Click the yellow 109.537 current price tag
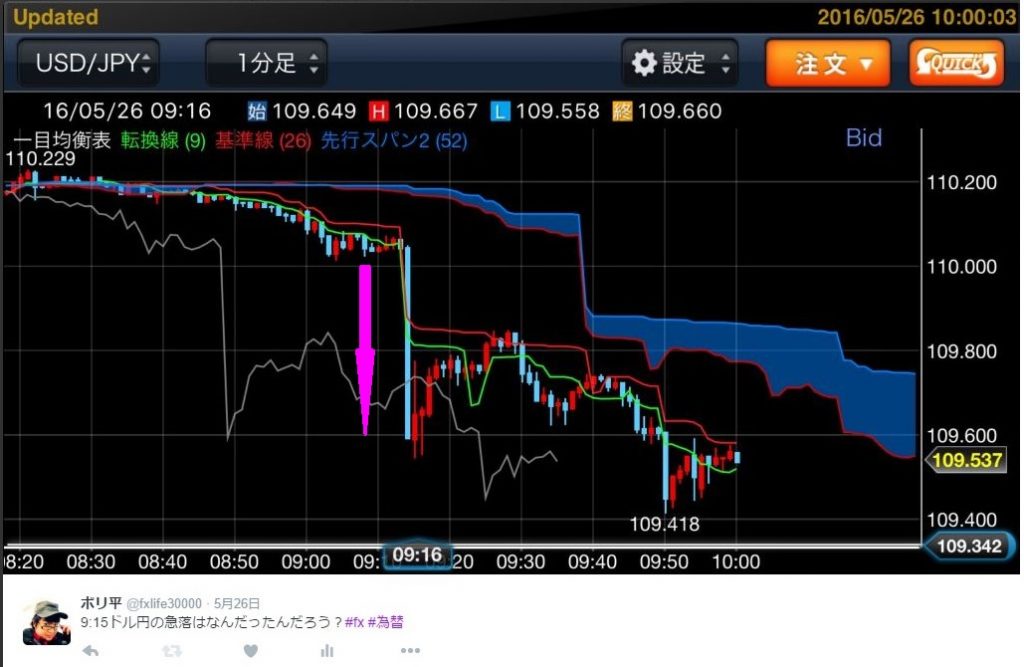Image resolution: width=1024 pixels, height=667 pixels. [x=965, y=460]
